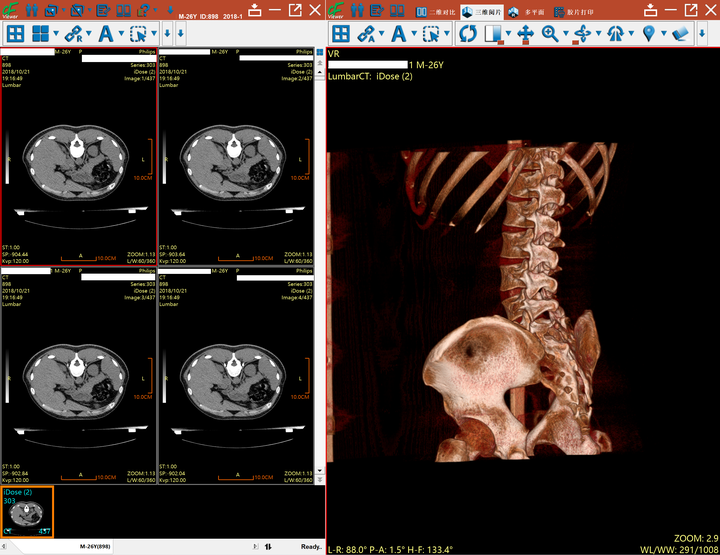Screen dimensions: 720x555
Task: Open window level dropdown arrow in VR toolbar
Action: pyautogui.click(x=508, y=33)
